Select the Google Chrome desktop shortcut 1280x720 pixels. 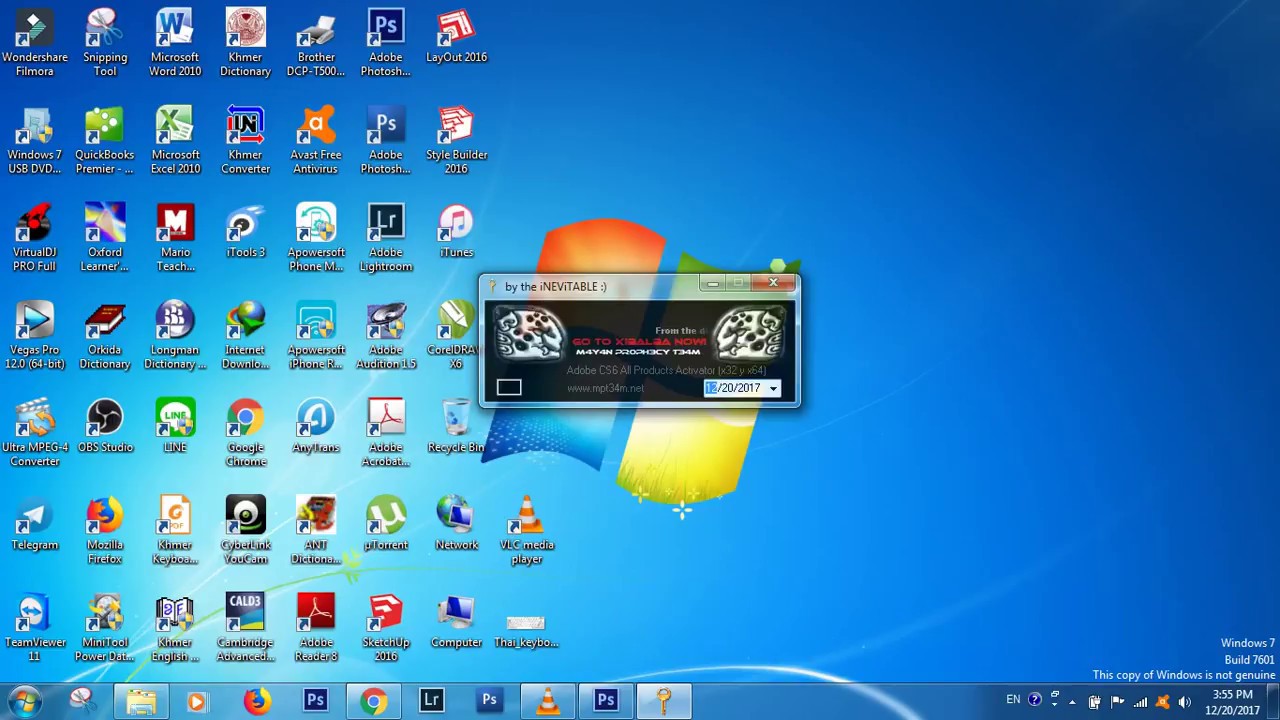click(245, 433)
